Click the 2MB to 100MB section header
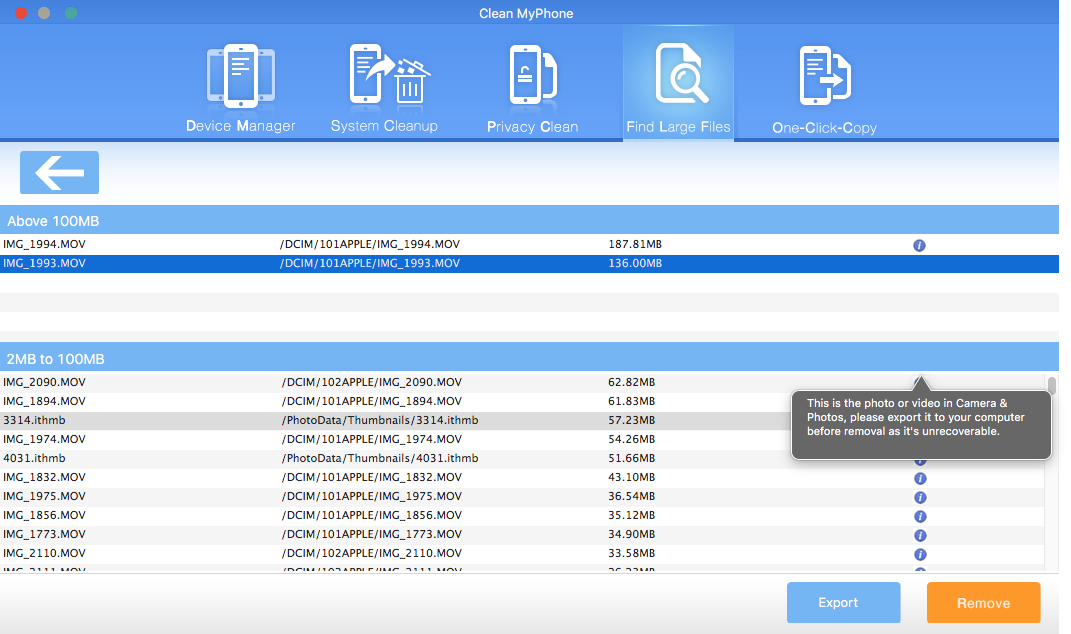Viewport: 1071px width, 634px height. pos(529,357)
